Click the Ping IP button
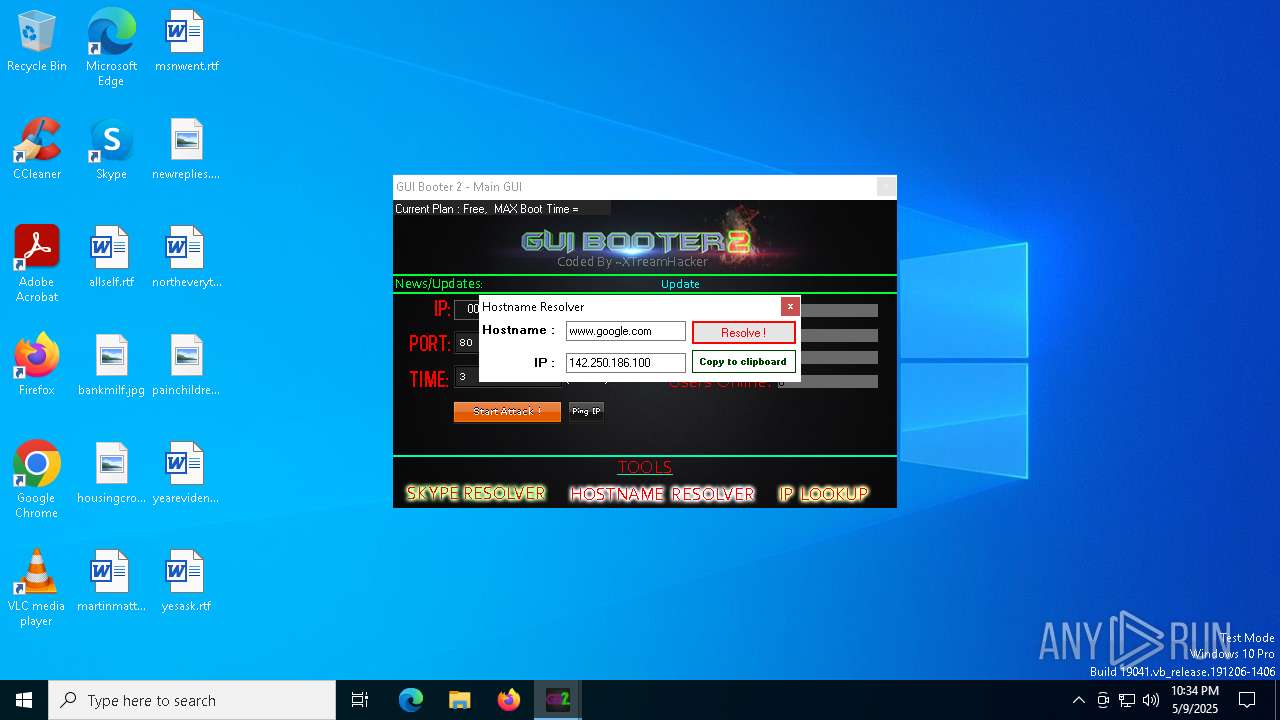Screen dimensions: 1280x720 [x=586, y=411]
